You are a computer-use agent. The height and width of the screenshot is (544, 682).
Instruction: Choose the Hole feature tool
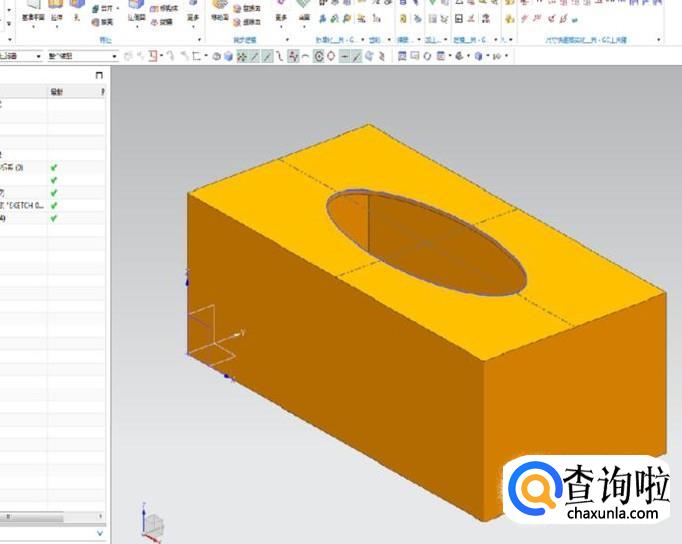(x=78, y=12)
